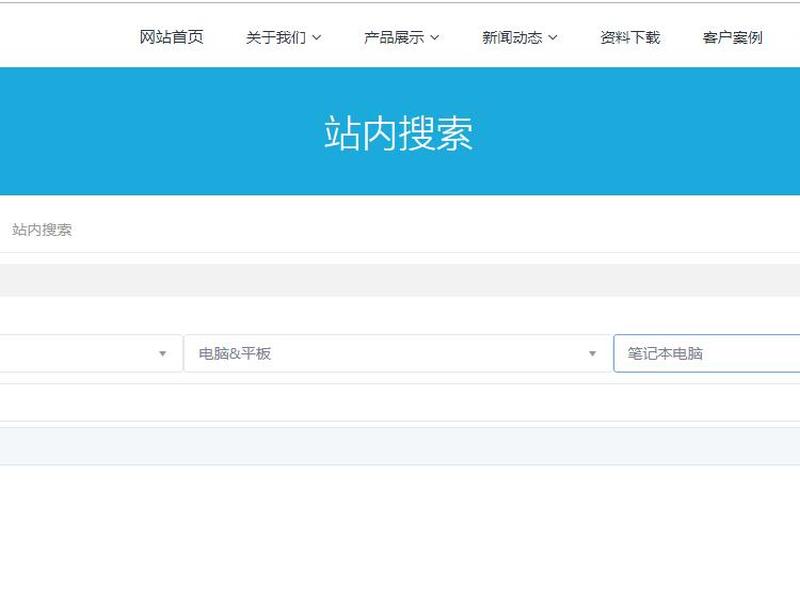
Task: Expand the chevron beside 新闻动态
Action: point(553,38)
